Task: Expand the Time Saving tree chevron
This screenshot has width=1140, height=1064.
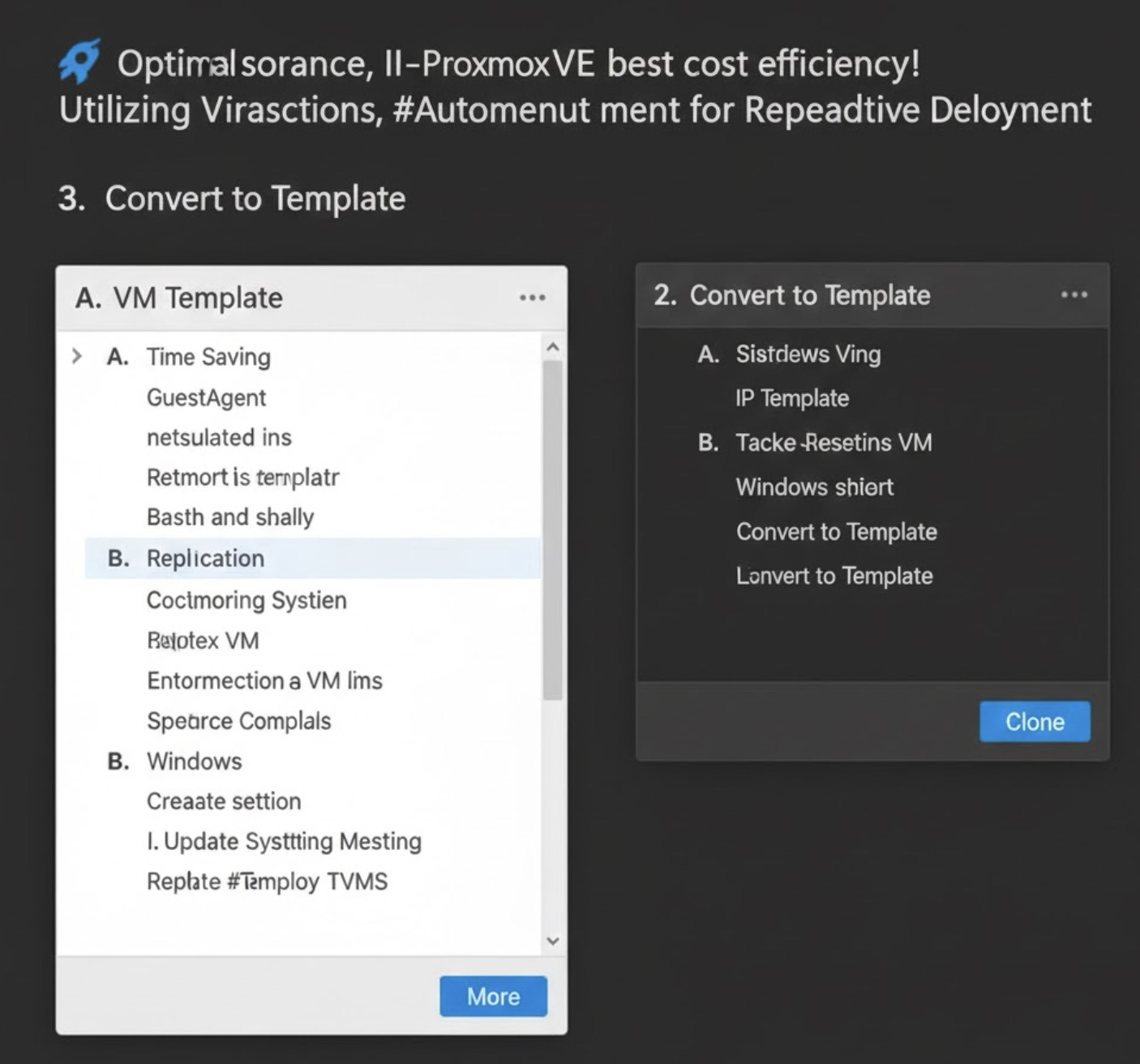Action: 77,356
